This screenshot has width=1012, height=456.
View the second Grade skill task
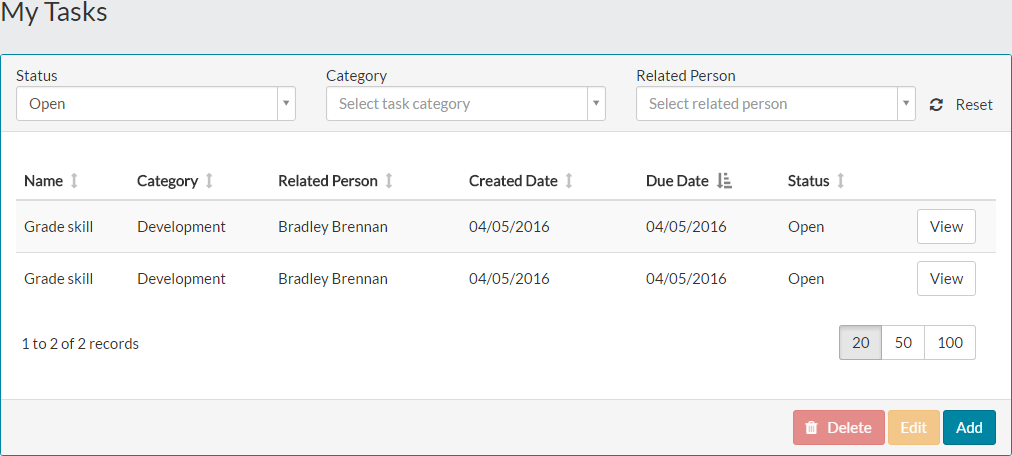click(946, 279)
